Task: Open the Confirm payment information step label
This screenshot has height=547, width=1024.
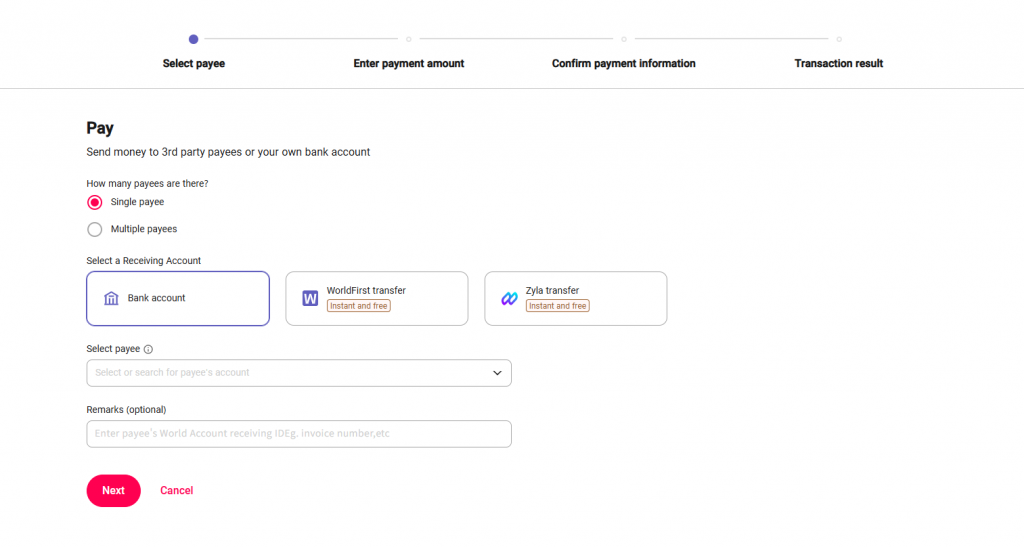Action: point(624,63)
